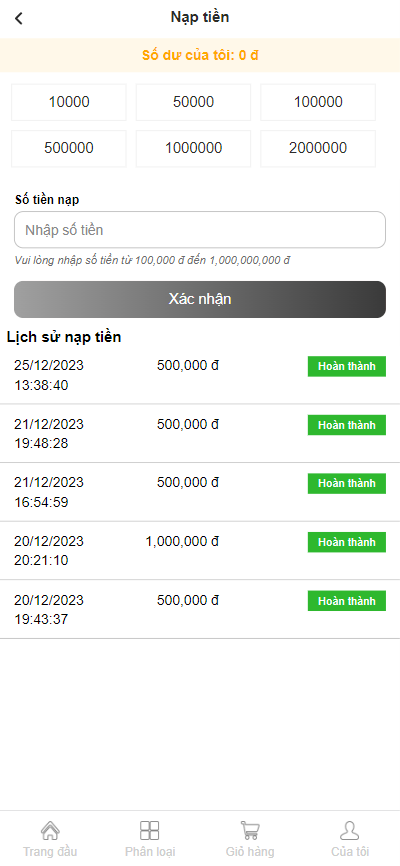
Task: Select the 50000 amount option
Action: [x=193, y=102]
